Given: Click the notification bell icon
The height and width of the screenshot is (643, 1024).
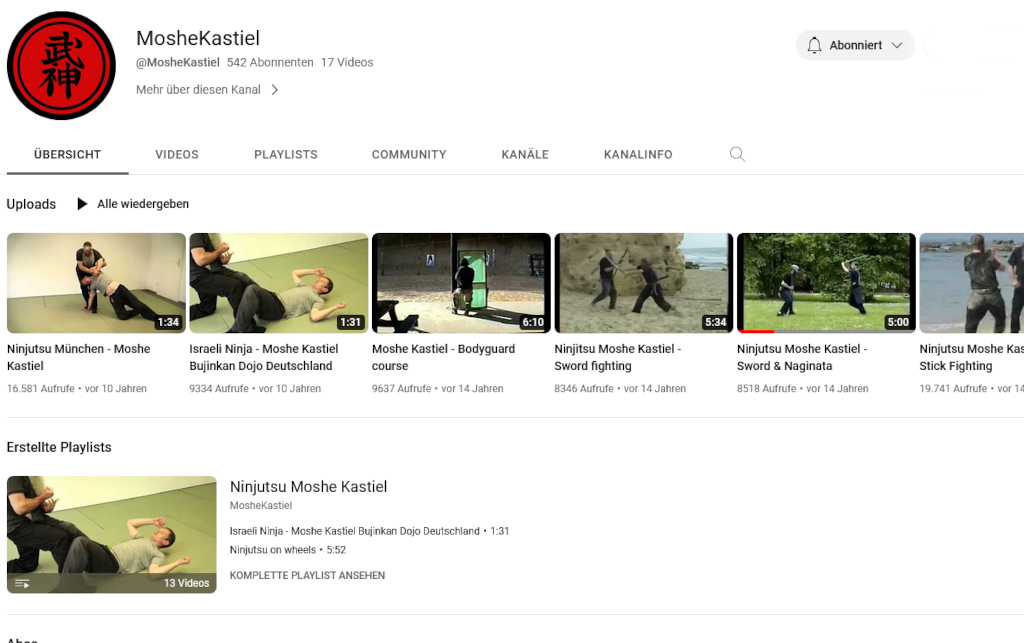Looking at the screenshot, I should click(x=814, y=45).
